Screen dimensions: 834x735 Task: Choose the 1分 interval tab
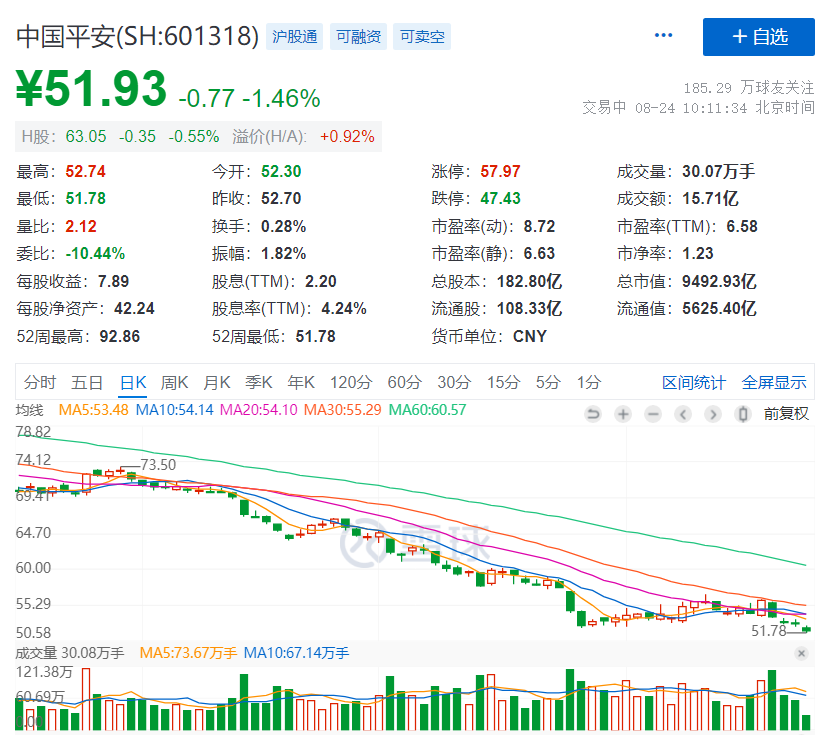pos(589,382)
